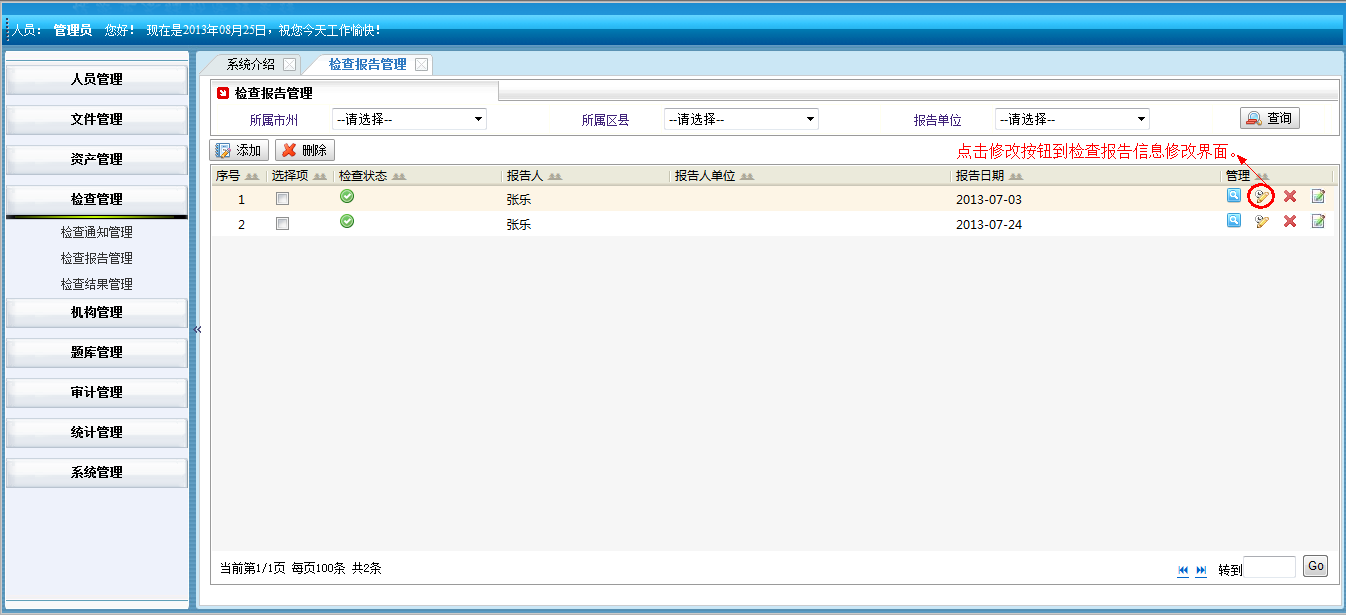Click the 2013-07-24 date cell
Viewport: 1346px width, 615px height.
989,224
